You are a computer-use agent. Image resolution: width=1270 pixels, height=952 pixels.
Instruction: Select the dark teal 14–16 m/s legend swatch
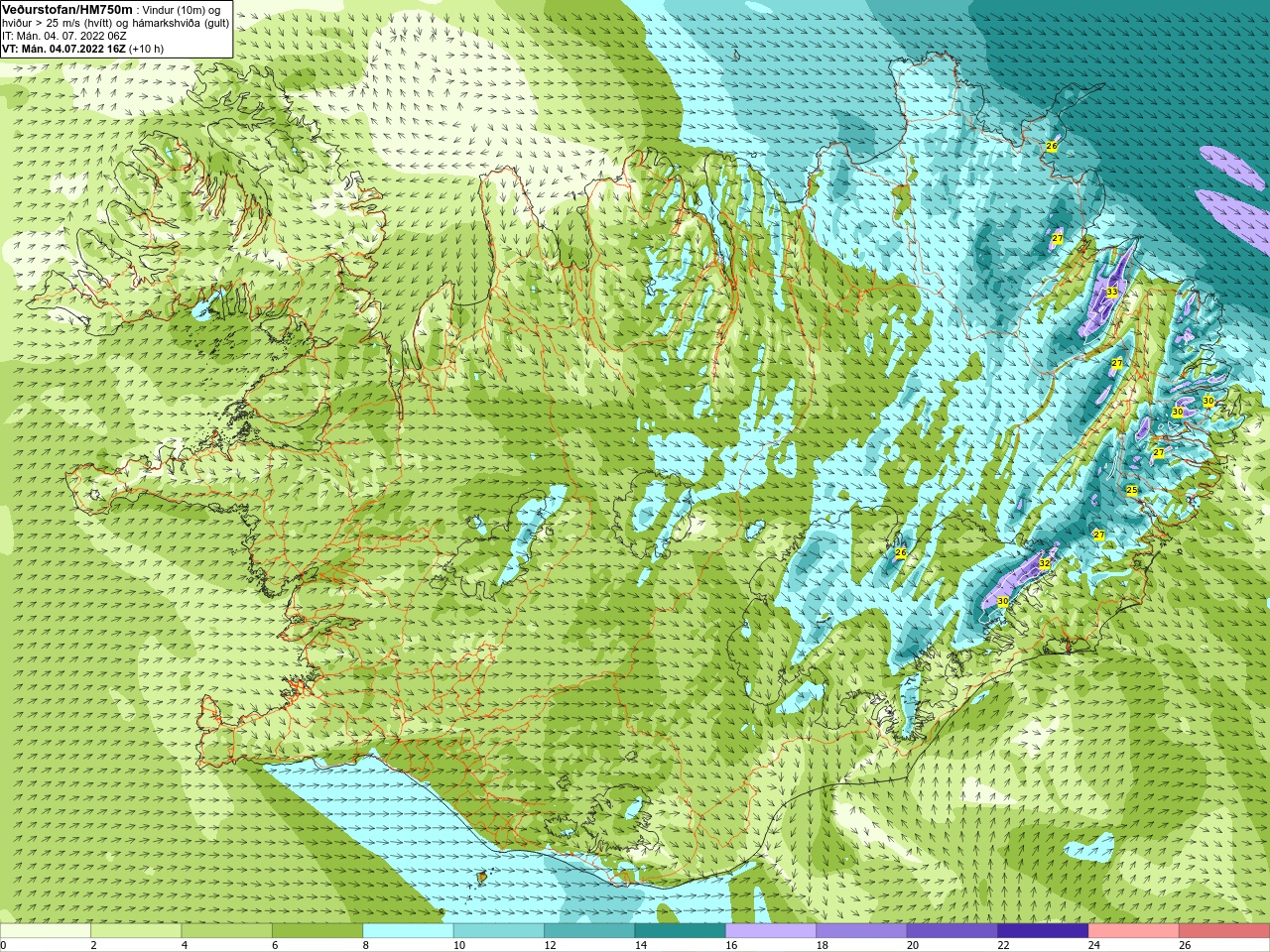coord(681,931)
